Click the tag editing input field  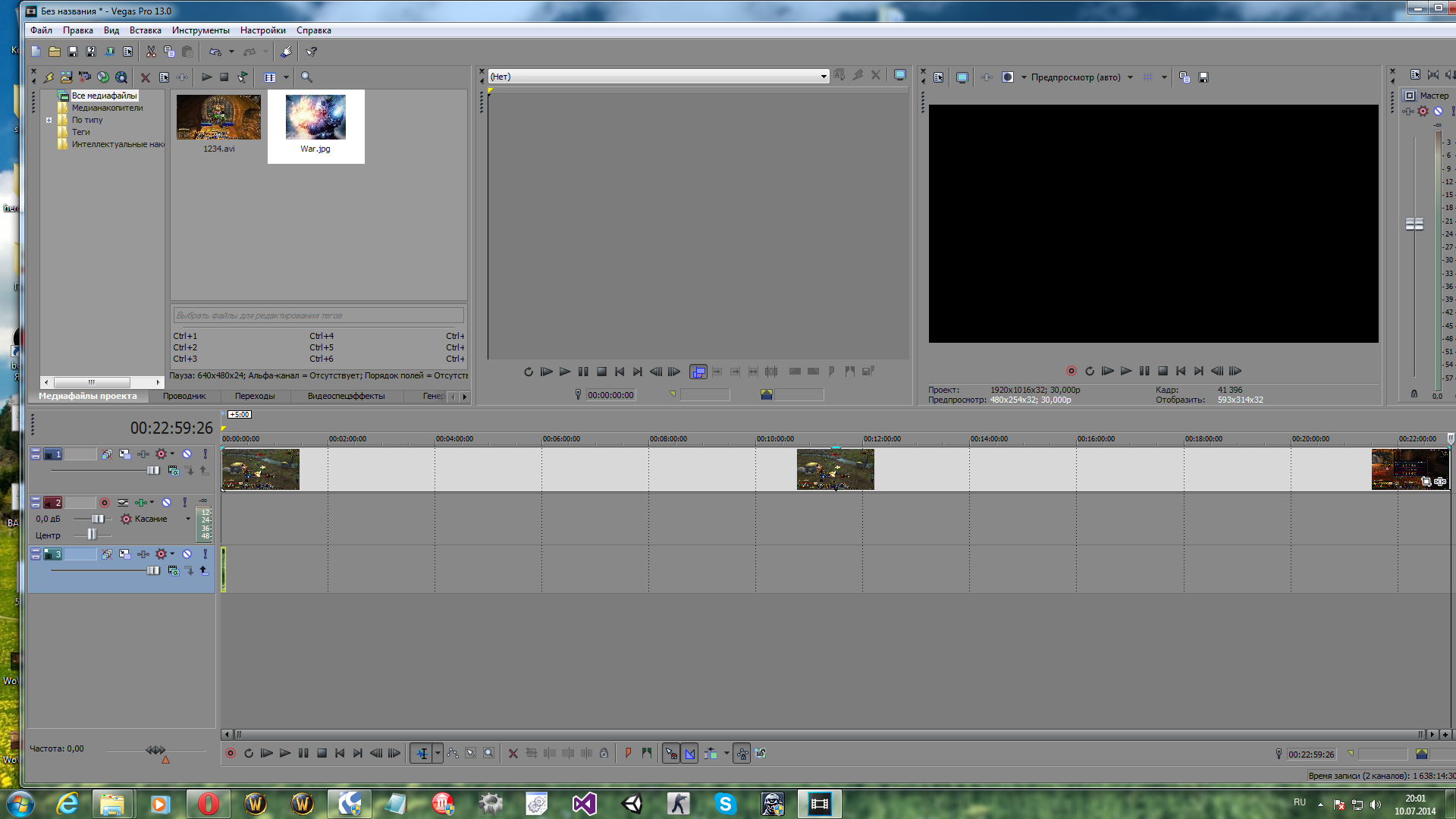[318, 315]
